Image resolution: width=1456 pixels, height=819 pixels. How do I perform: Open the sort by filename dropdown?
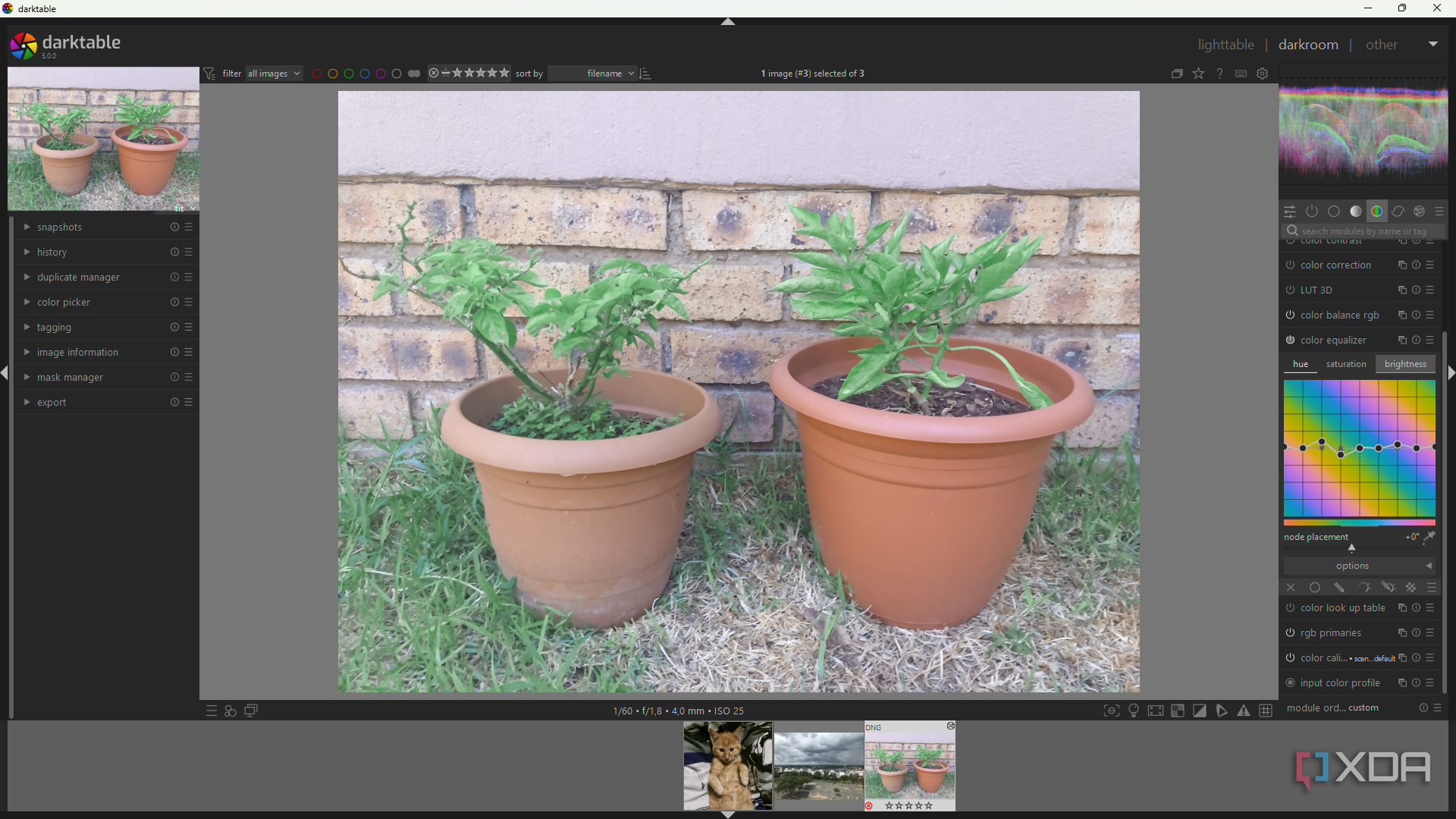point(593,74)
